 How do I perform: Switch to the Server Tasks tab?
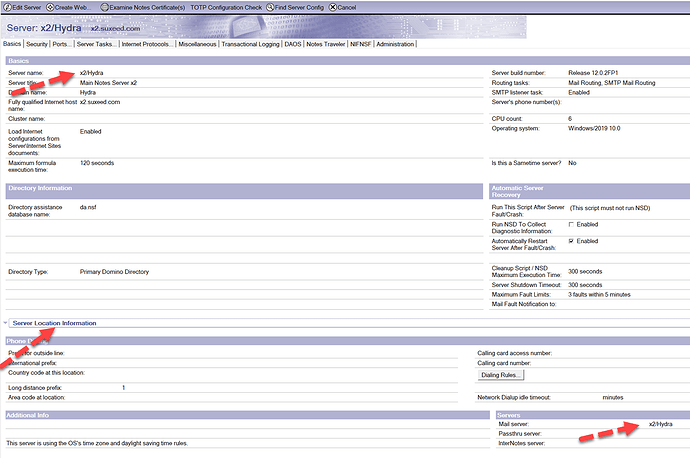pos(97,44)
